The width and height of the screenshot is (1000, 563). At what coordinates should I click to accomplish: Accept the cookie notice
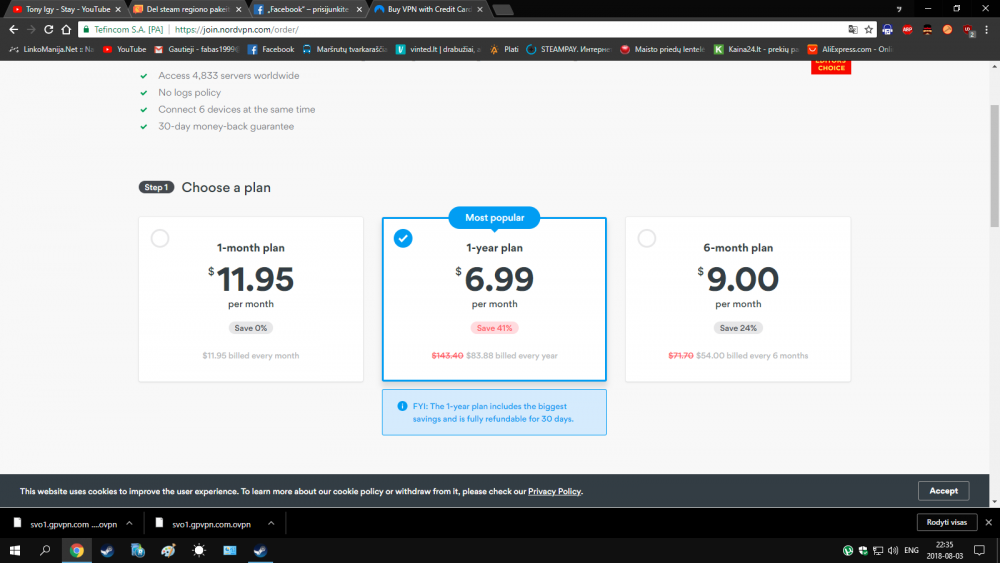(x=943, y=491)
